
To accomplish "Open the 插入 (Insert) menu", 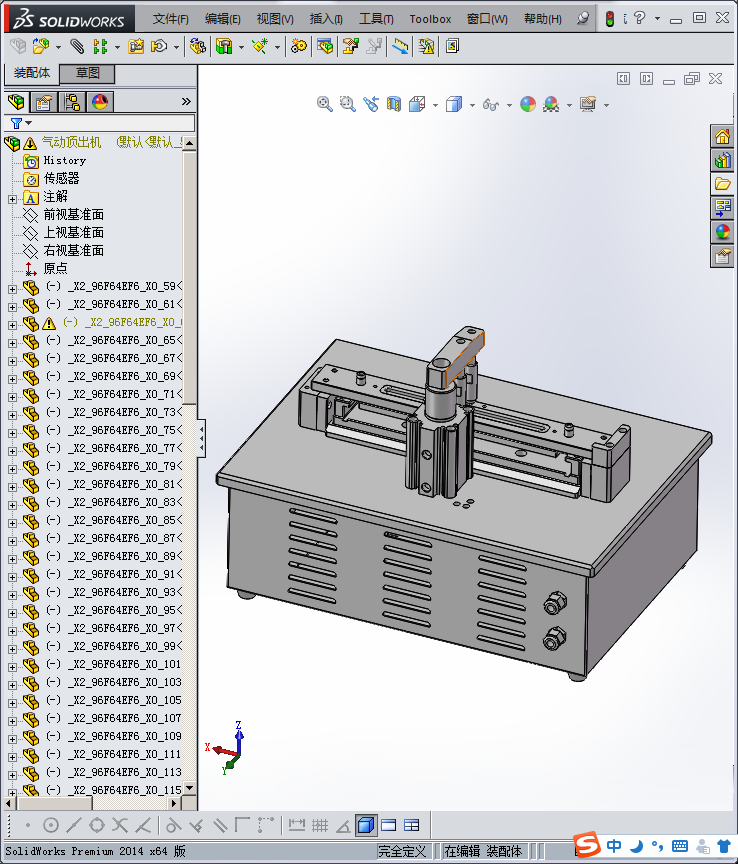I will click(326, 18).
